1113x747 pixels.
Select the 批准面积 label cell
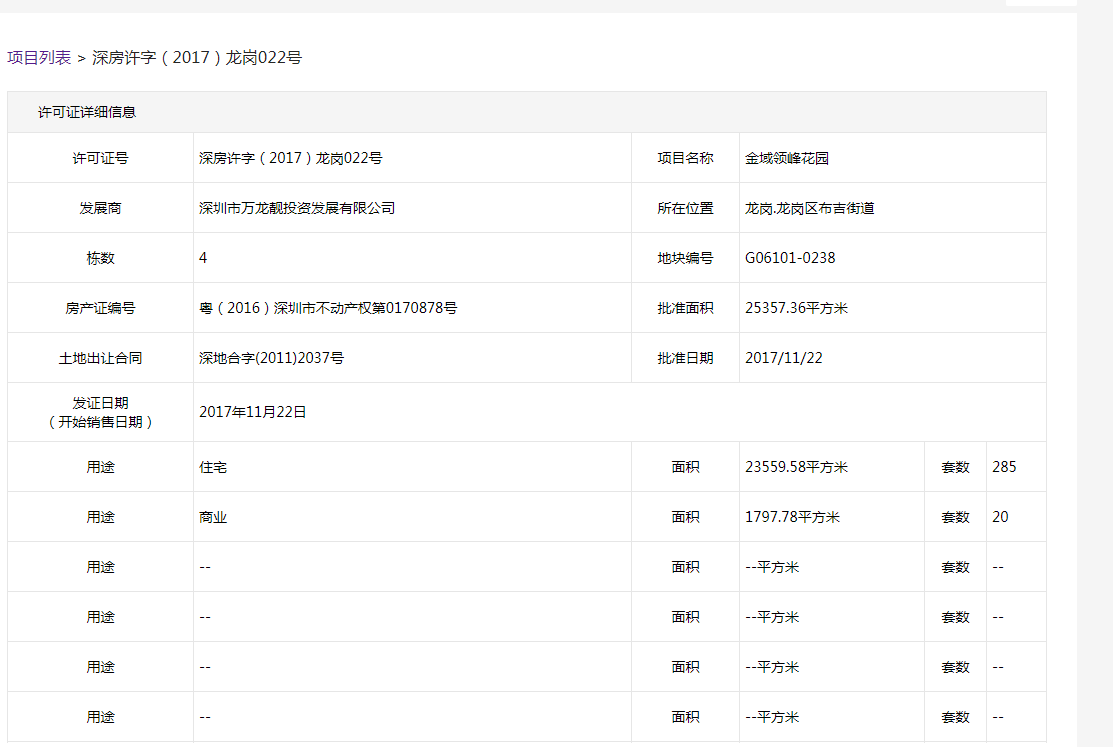pos(685,308)
